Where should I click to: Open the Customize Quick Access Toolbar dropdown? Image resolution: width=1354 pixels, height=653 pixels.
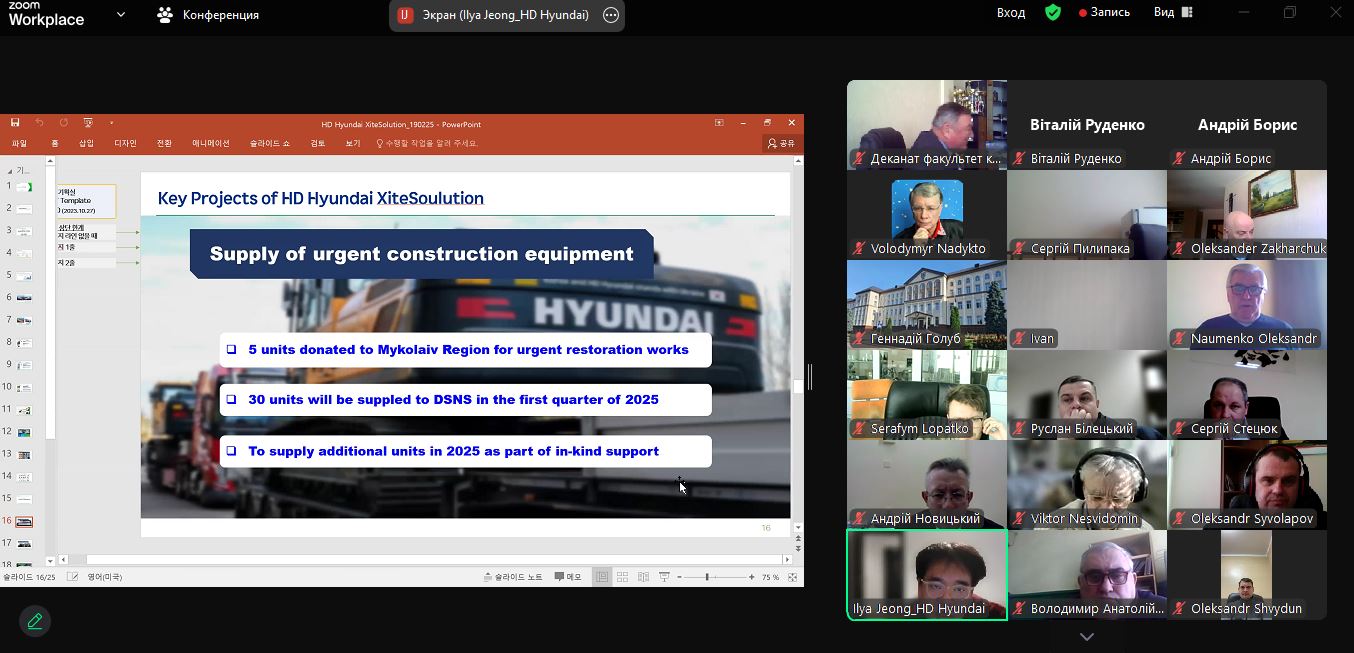tap(111, 123)
